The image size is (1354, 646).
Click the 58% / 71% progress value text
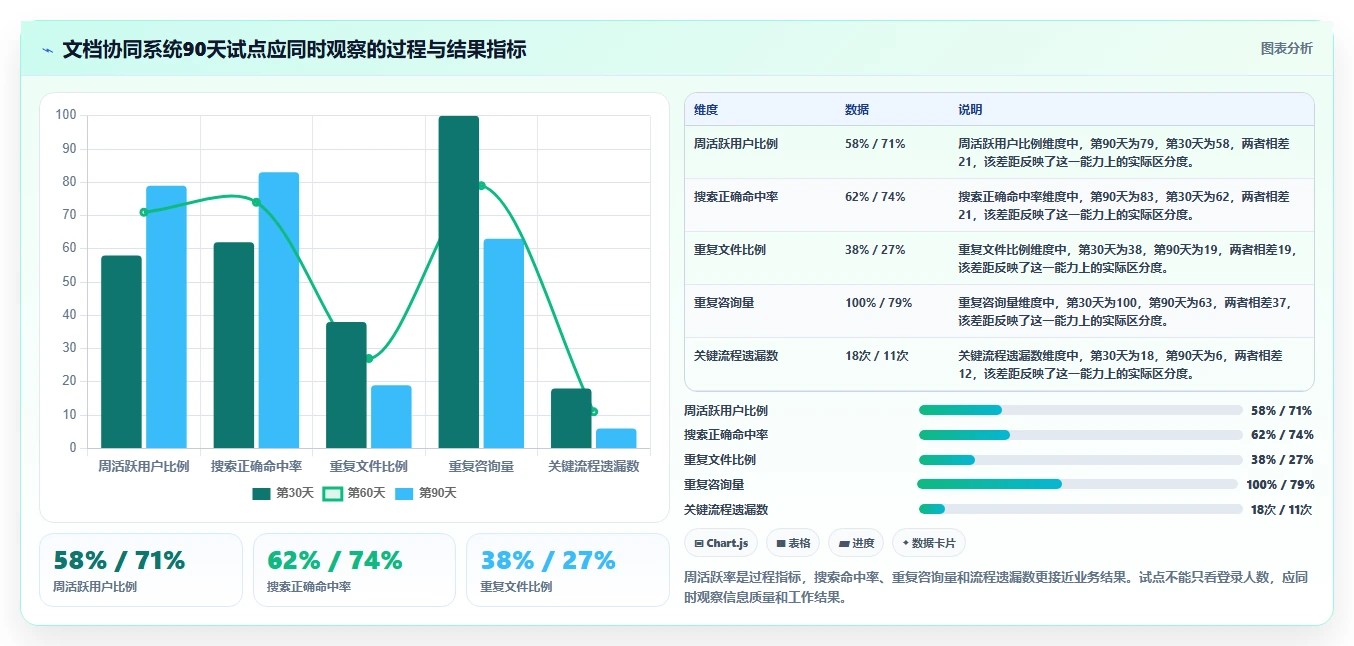[x=1281, y=411]
